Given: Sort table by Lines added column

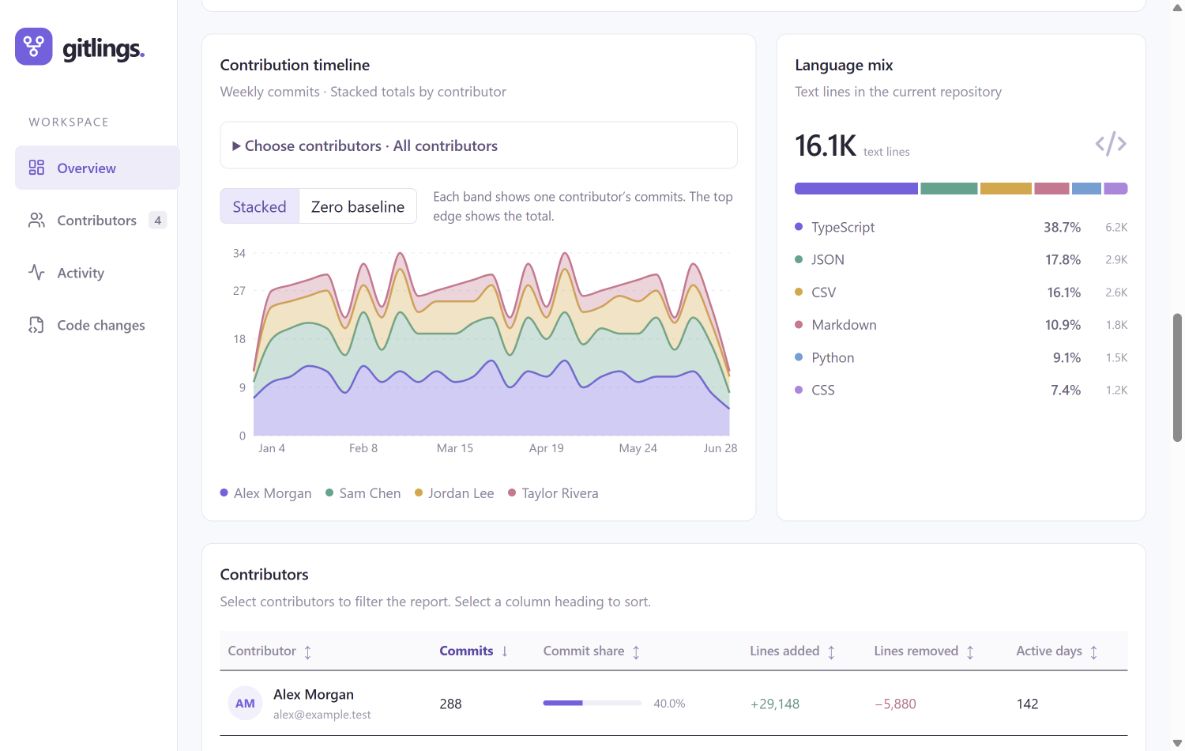Looking at the screenshot, I should point(793,651).
